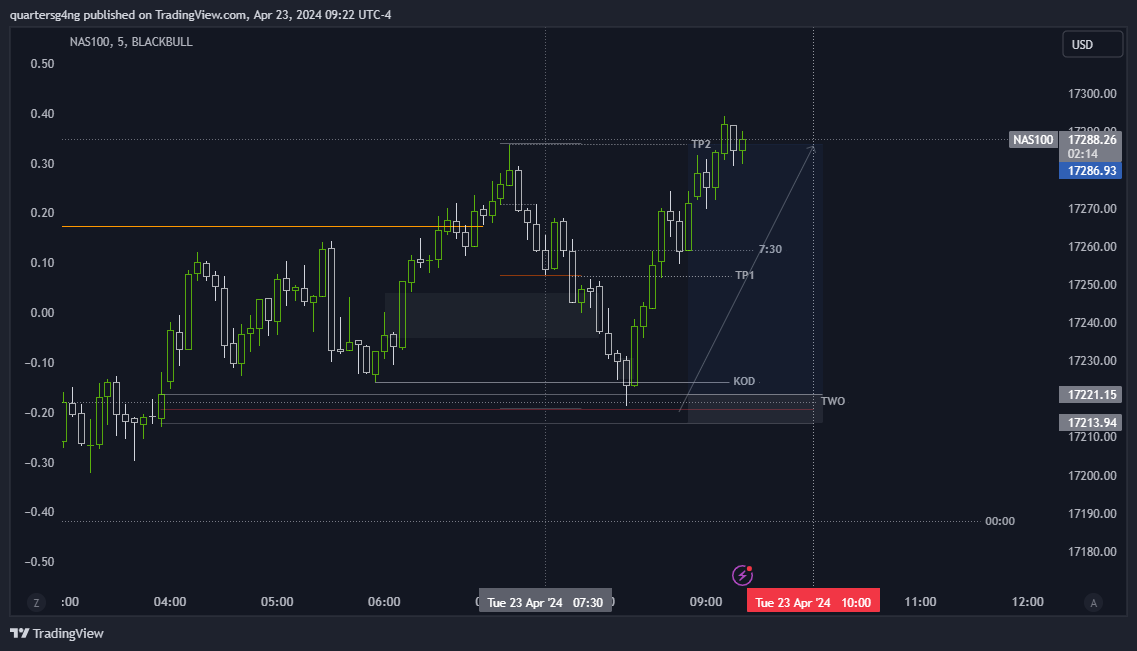The width and height of the screenshot is (1137, 651).
Task: Click the 02:14 candle countdown timer
Action: click(1083, 154)
